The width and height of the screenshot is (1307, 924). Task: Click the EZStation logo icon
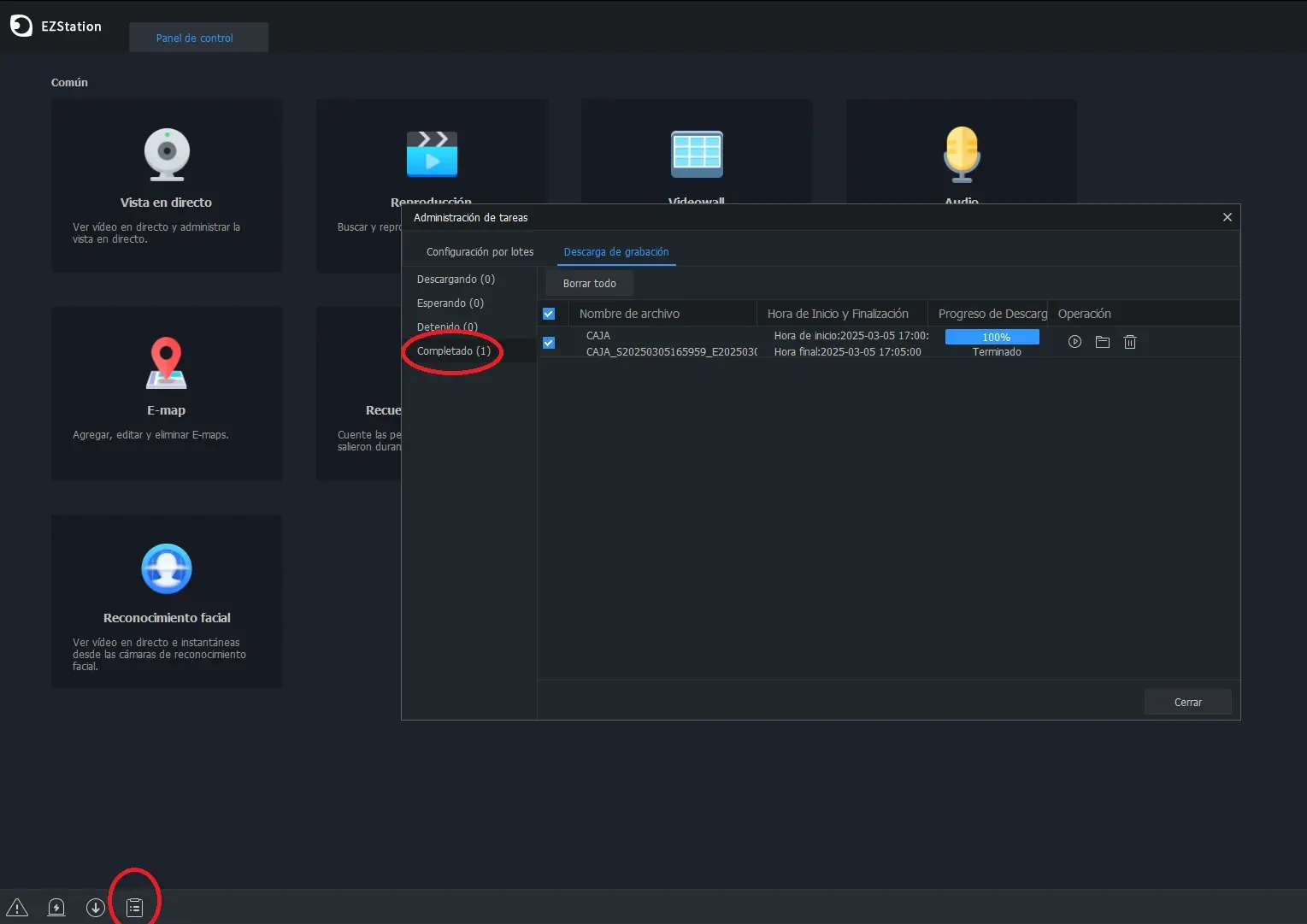[x=21, y=26]
